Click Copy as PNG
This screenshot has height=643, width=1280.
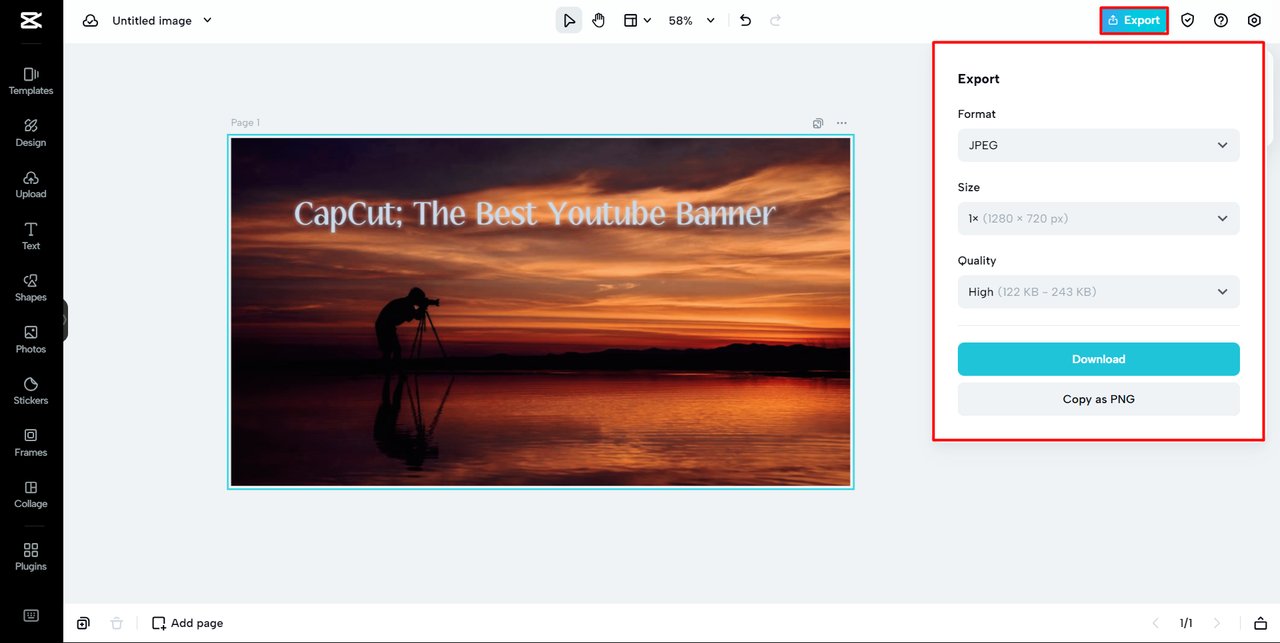[1098, 399]
